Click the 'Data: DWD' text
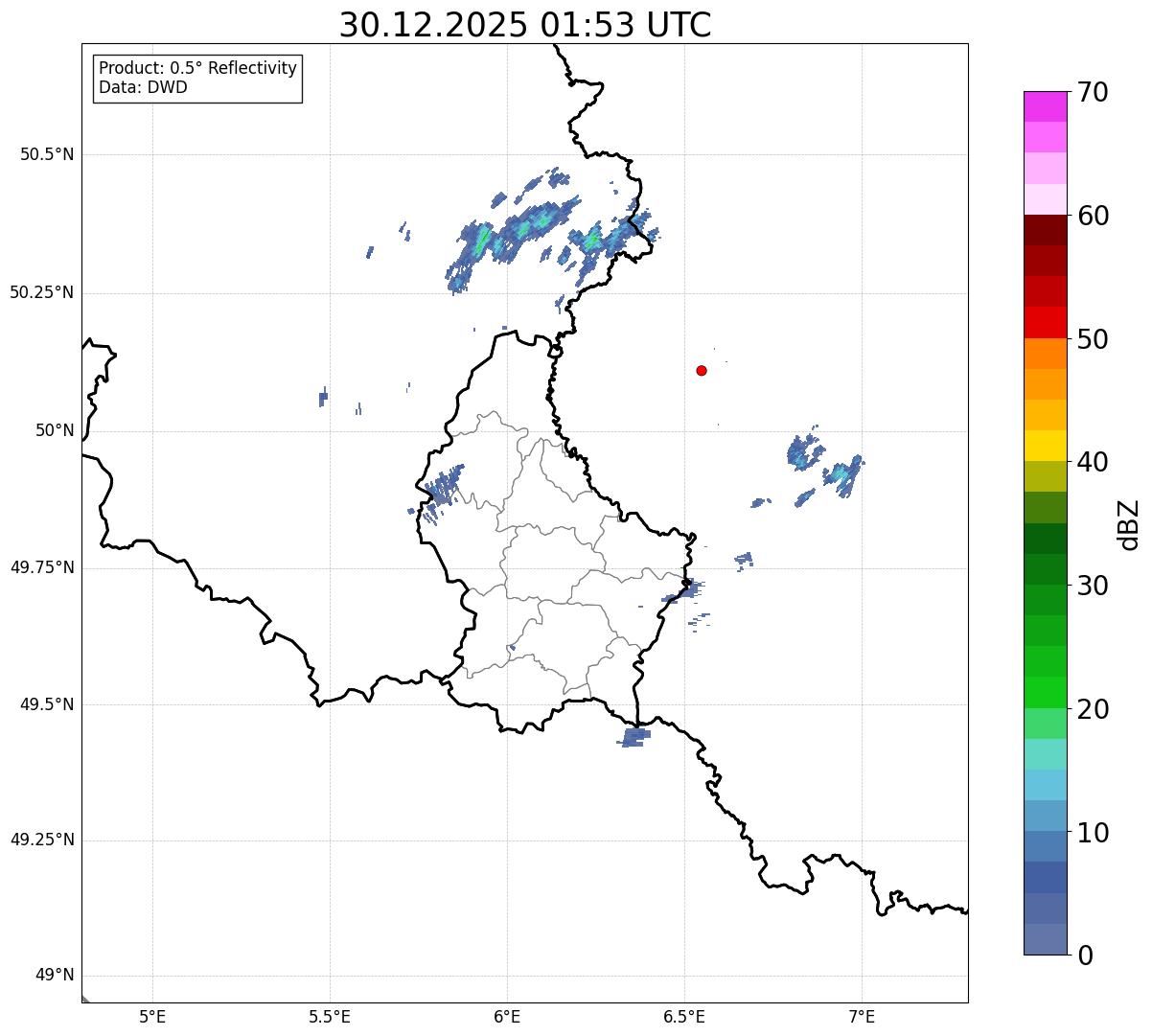The height and width of the screenshot is (1036, 1152). click(x=143, y=87)
